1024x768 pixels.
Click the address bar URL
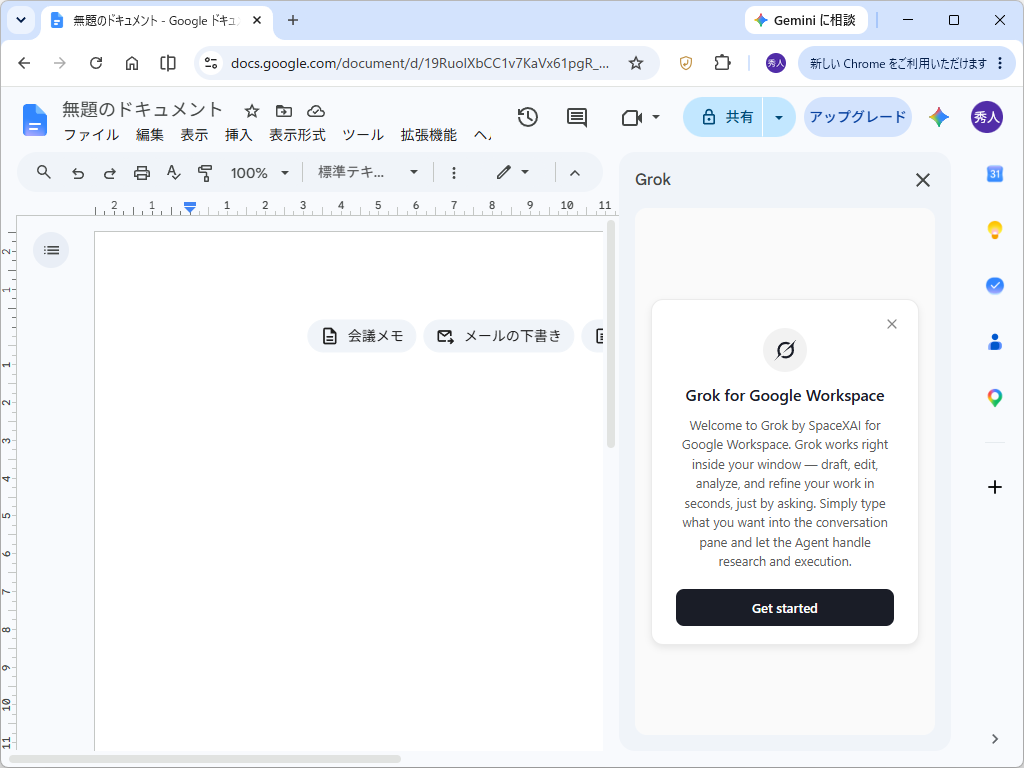[420, 63]
